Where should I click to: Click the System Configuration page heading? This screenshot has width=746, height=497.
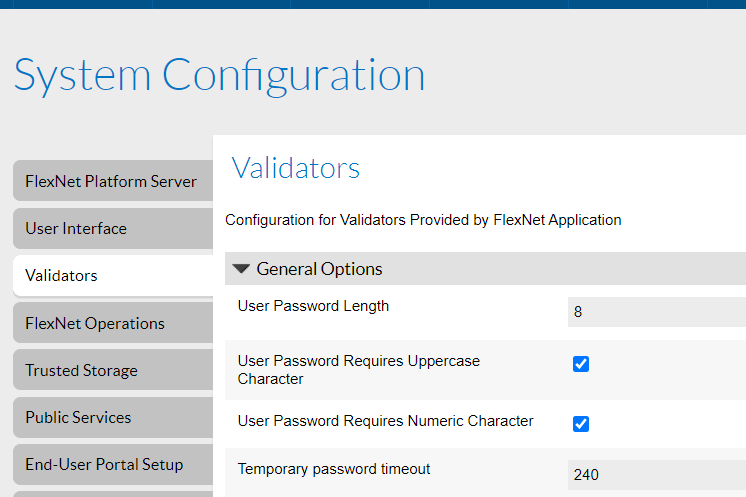pos(219,76)
